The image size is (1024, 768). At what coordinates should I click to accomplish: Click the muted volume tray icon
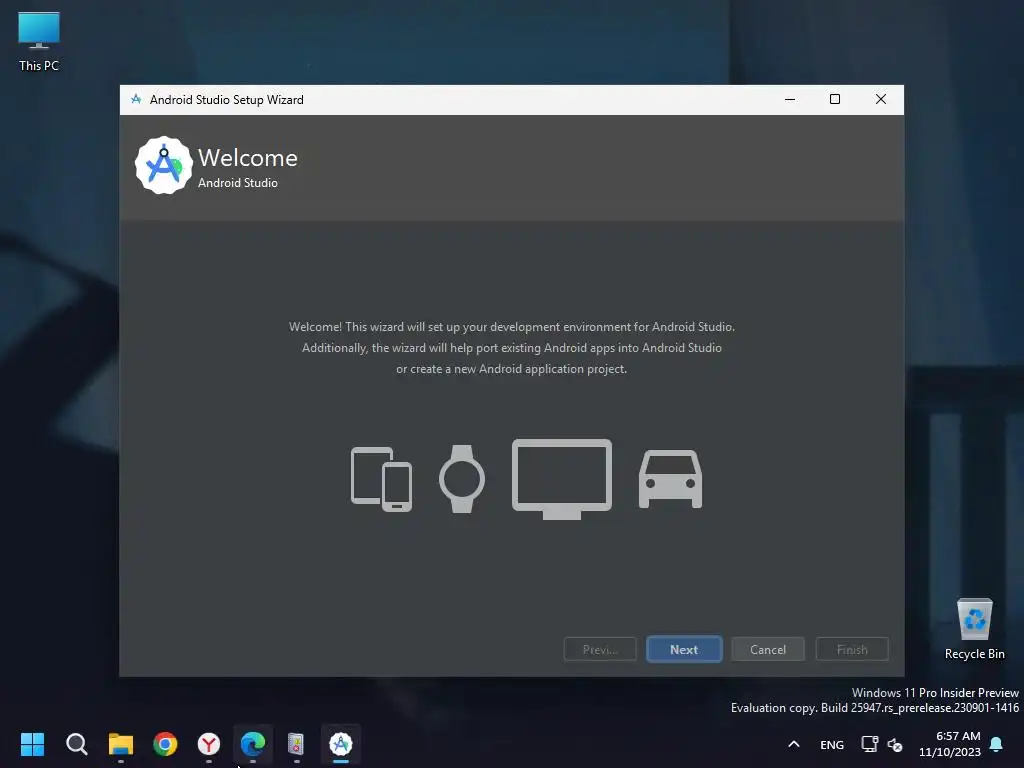click(x=895, y=744)
